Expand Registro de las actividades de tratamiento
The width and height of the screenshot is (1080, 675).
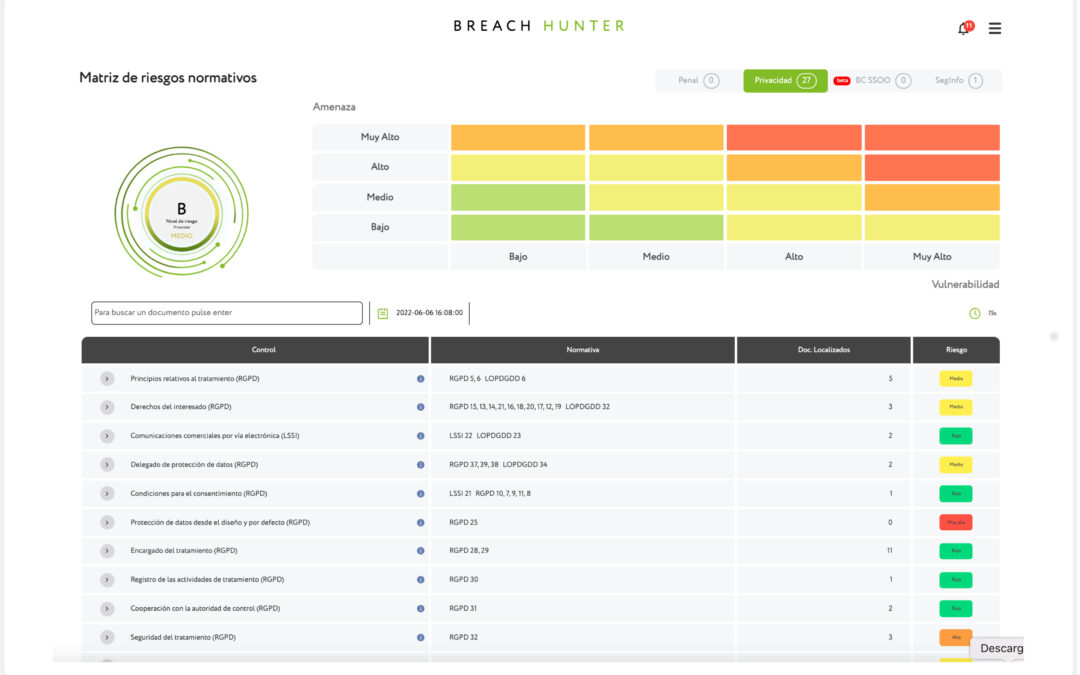point(107,580)
